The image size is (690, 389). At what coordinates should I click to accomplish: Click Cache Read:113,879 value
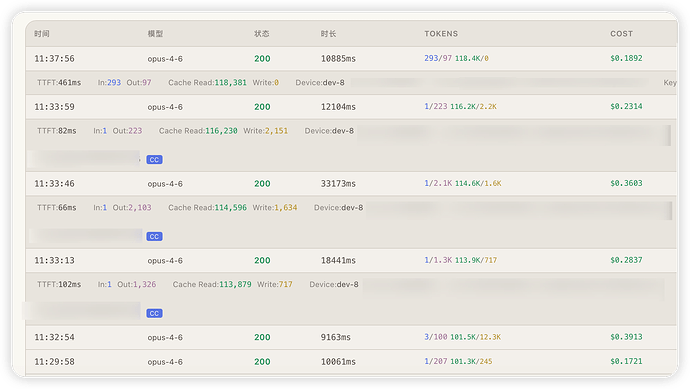click(212, 285)
